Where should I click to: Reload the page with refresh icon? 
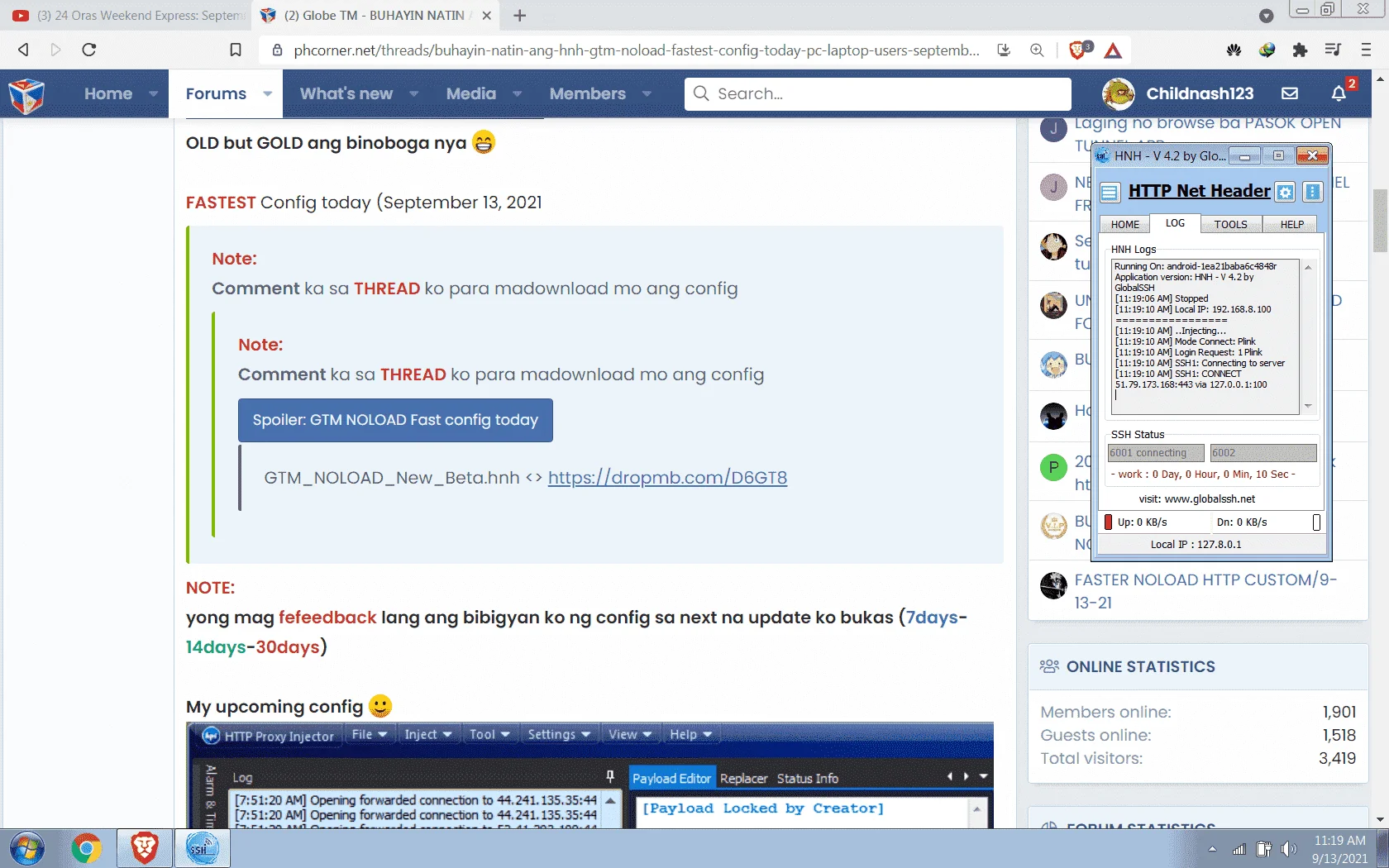tap(89, 50)
